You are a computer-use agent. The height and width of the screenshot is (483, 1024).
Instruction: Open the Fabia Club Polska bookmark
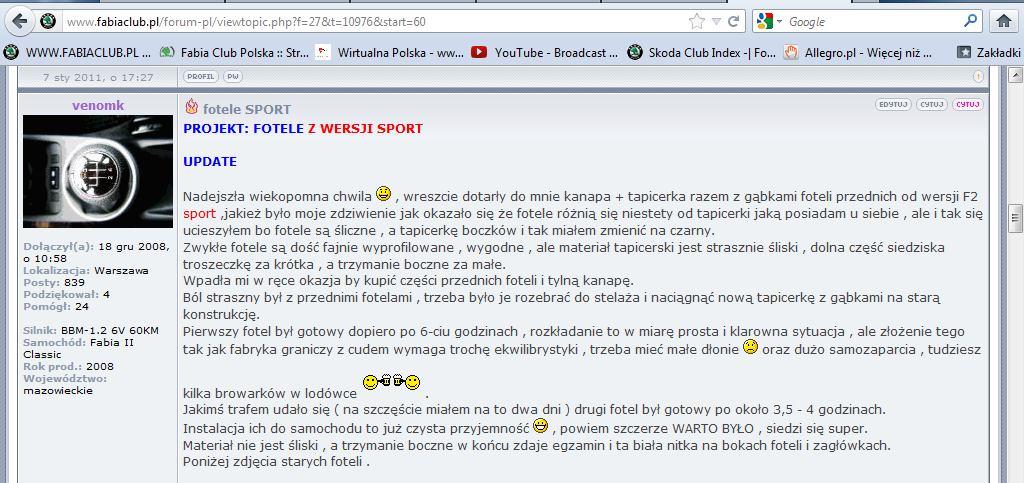[235, 53]
